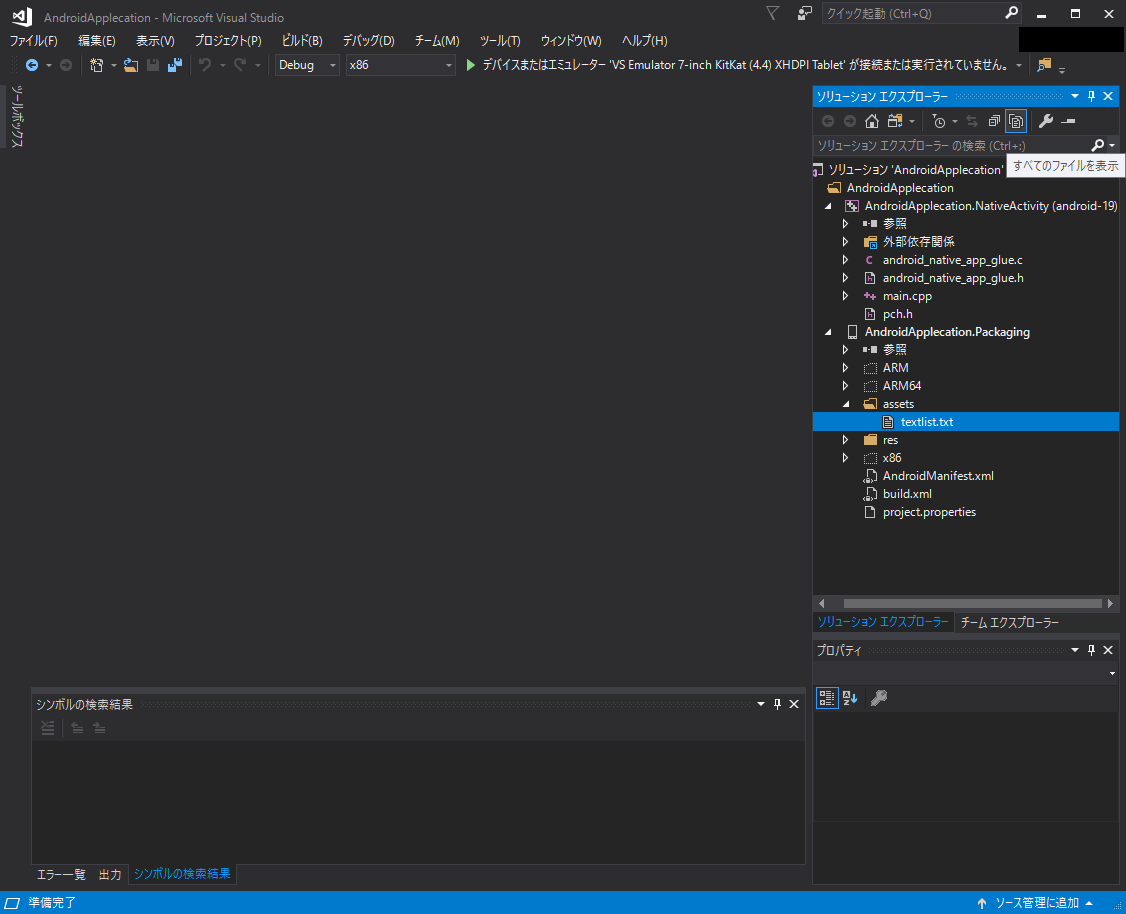Click the Open File folder icon
The image size is (1126, 914).
click(x=131, y=65)
